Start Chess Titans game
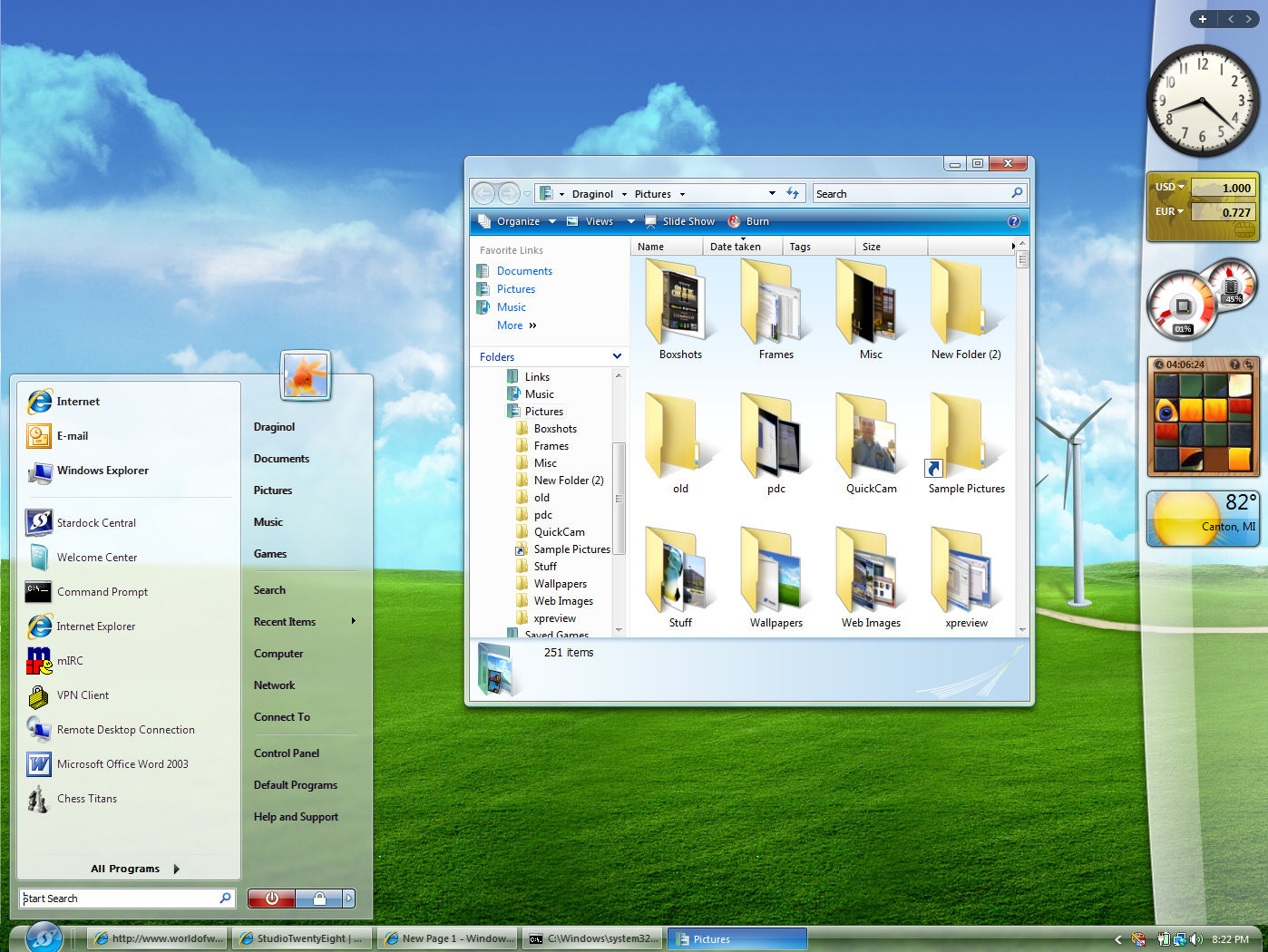1268x952 pixels. click(72, 799)
